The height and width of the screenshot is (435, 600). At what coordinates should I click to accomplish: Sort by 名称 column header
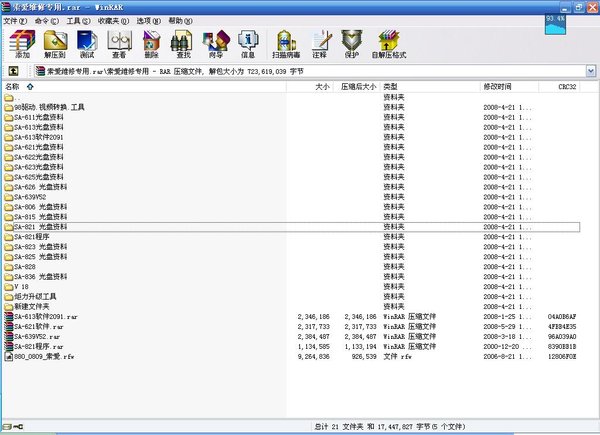[x=144, y=87]
